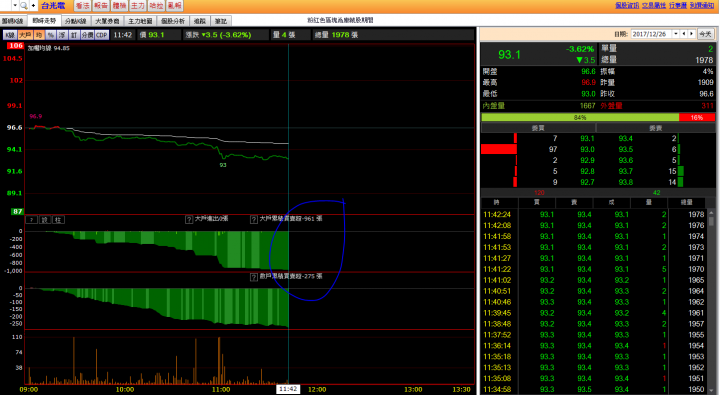Screen dimensions: 720x395
Task: Click the 柱 bar-style icon in the indicator panel
Action: click(58, 220)
